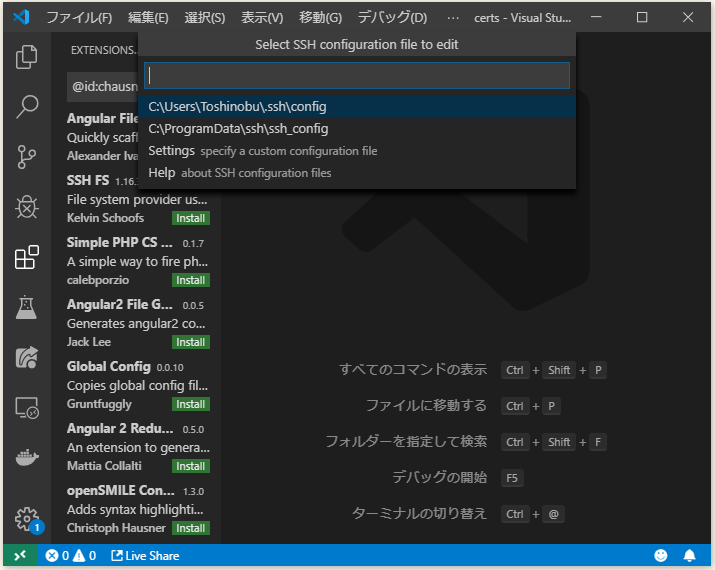Open the Extensions view icon
Image resolution: width=715 pixels, height=570 pixels.
26,257
